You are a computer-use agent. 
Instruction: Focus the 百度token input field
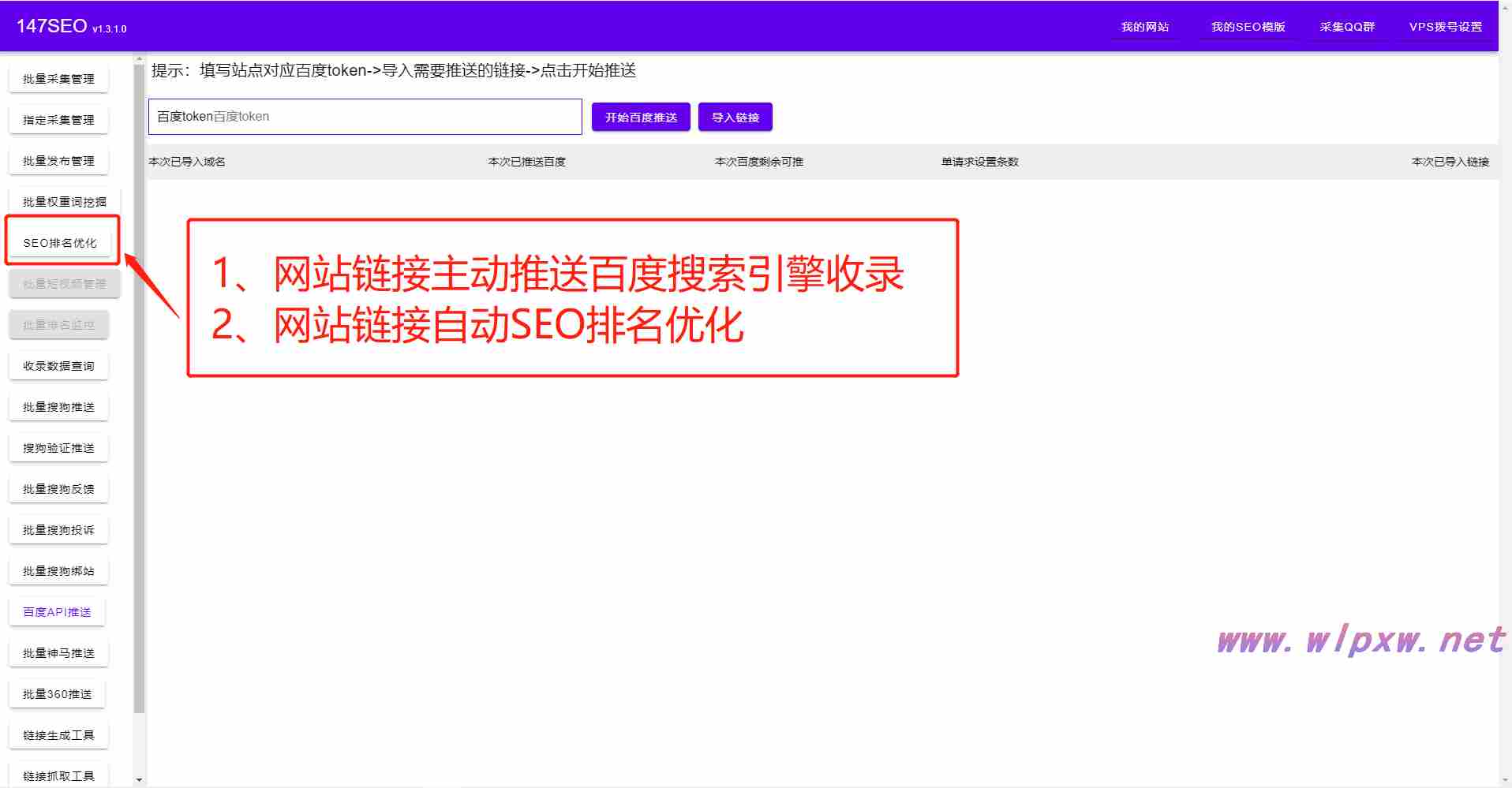(365, 117)
